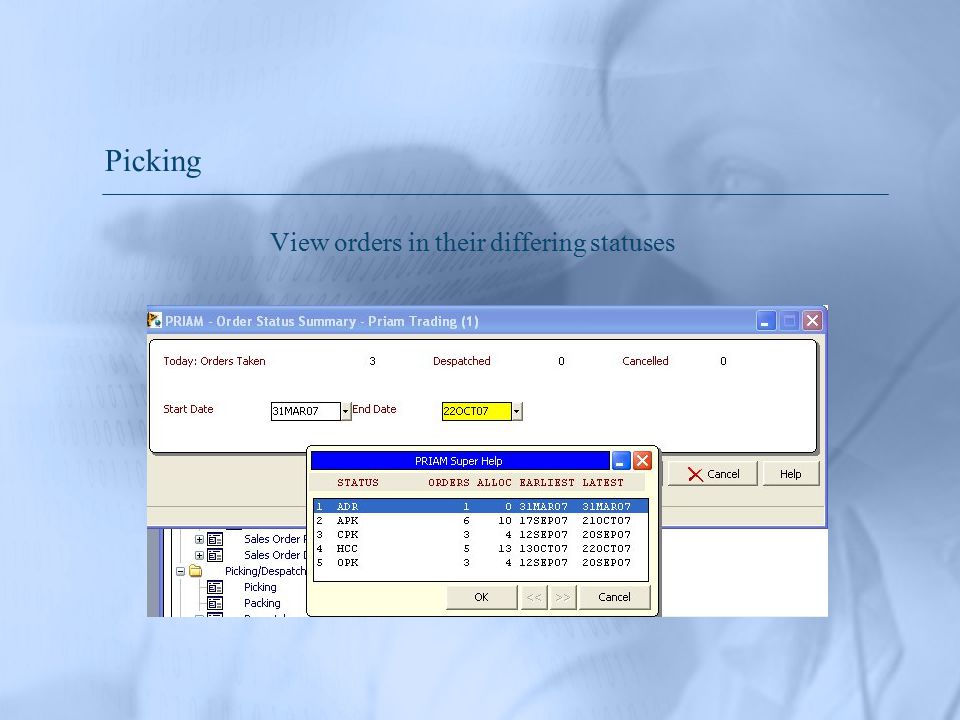This screenshot has height=720, width=960.
Task: Select the CPK status row
Action: point(481,534)
